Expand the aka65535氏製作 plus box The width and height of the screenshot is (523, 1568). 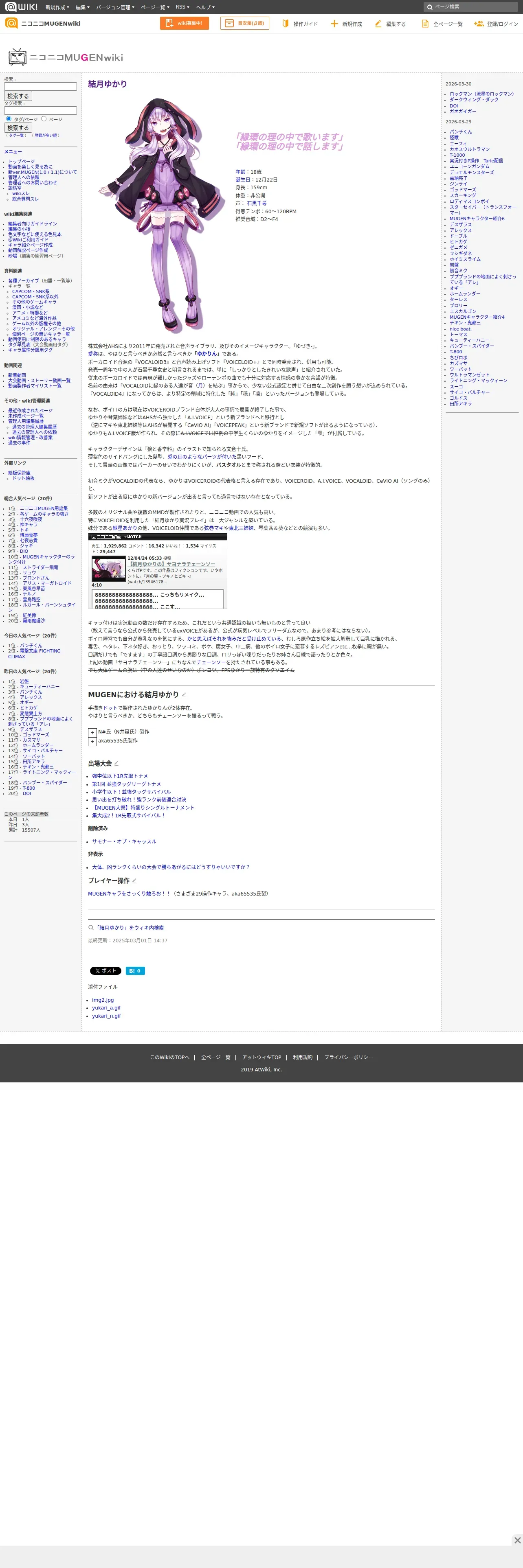[x=92, y=741]
